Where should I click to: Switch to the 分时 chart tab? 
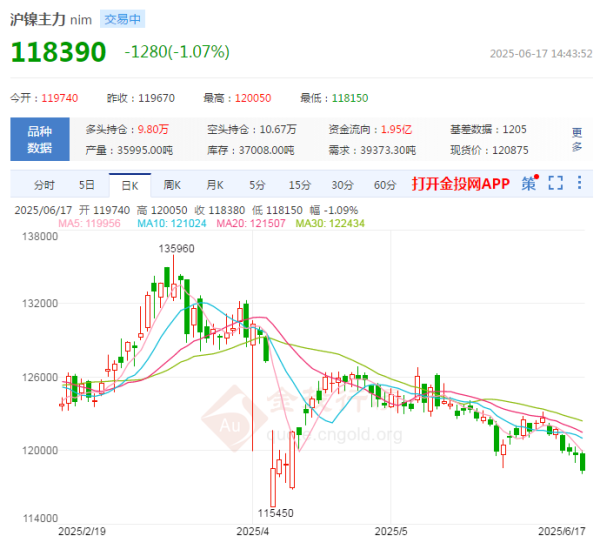44,185
